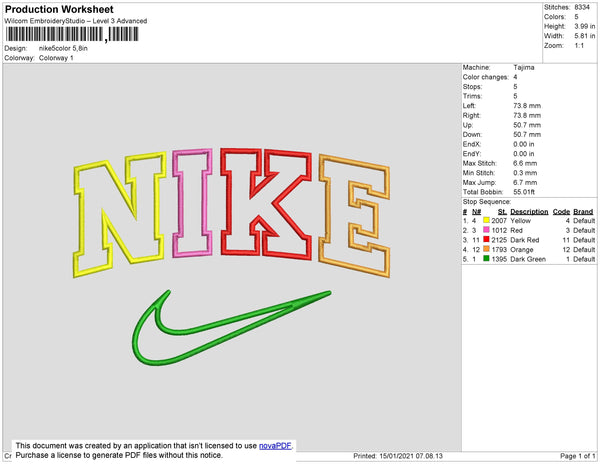Click the 'Page 1 of 1' footer text
This screenshot has height=464, width=600.
click(x=578, y=456)
